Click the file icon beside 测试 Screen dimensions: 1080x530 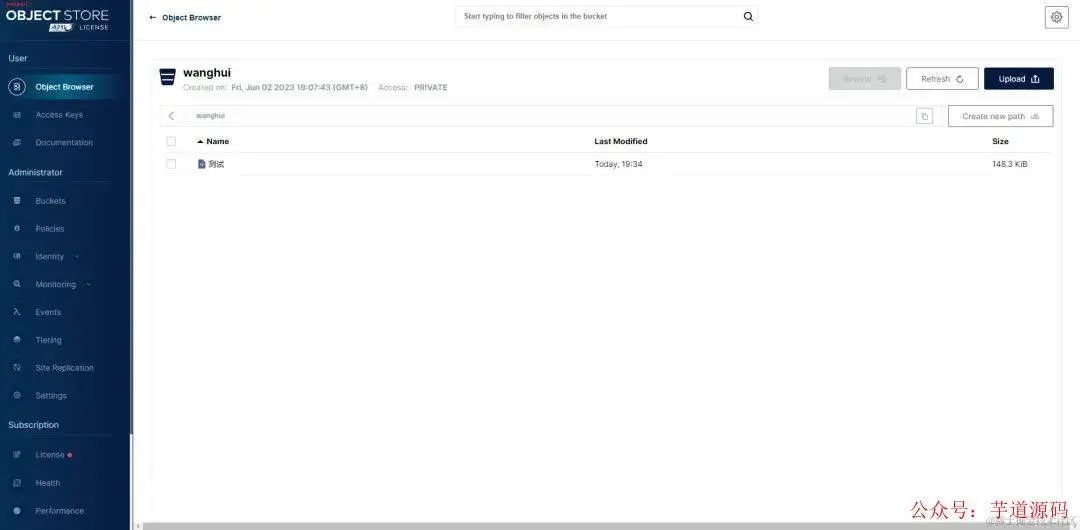[x=202, y=164]
